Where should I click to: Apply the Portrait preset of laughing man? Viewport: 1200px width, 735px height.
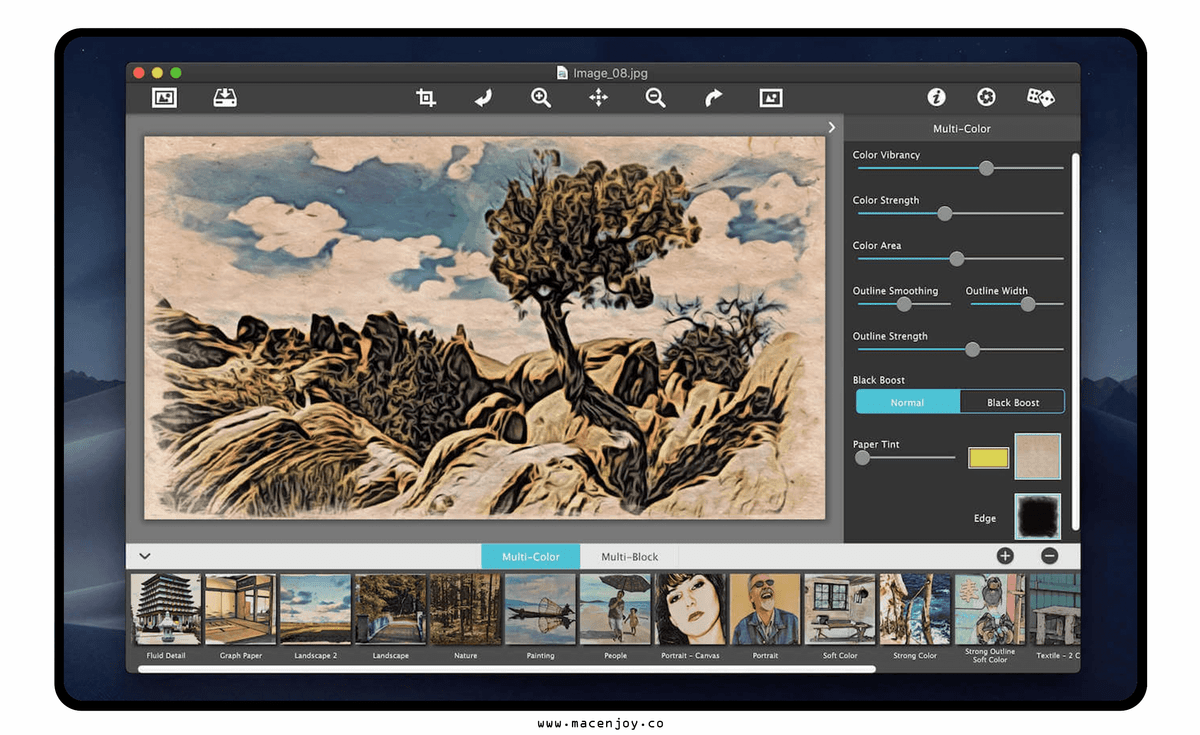tap(766, 609)
